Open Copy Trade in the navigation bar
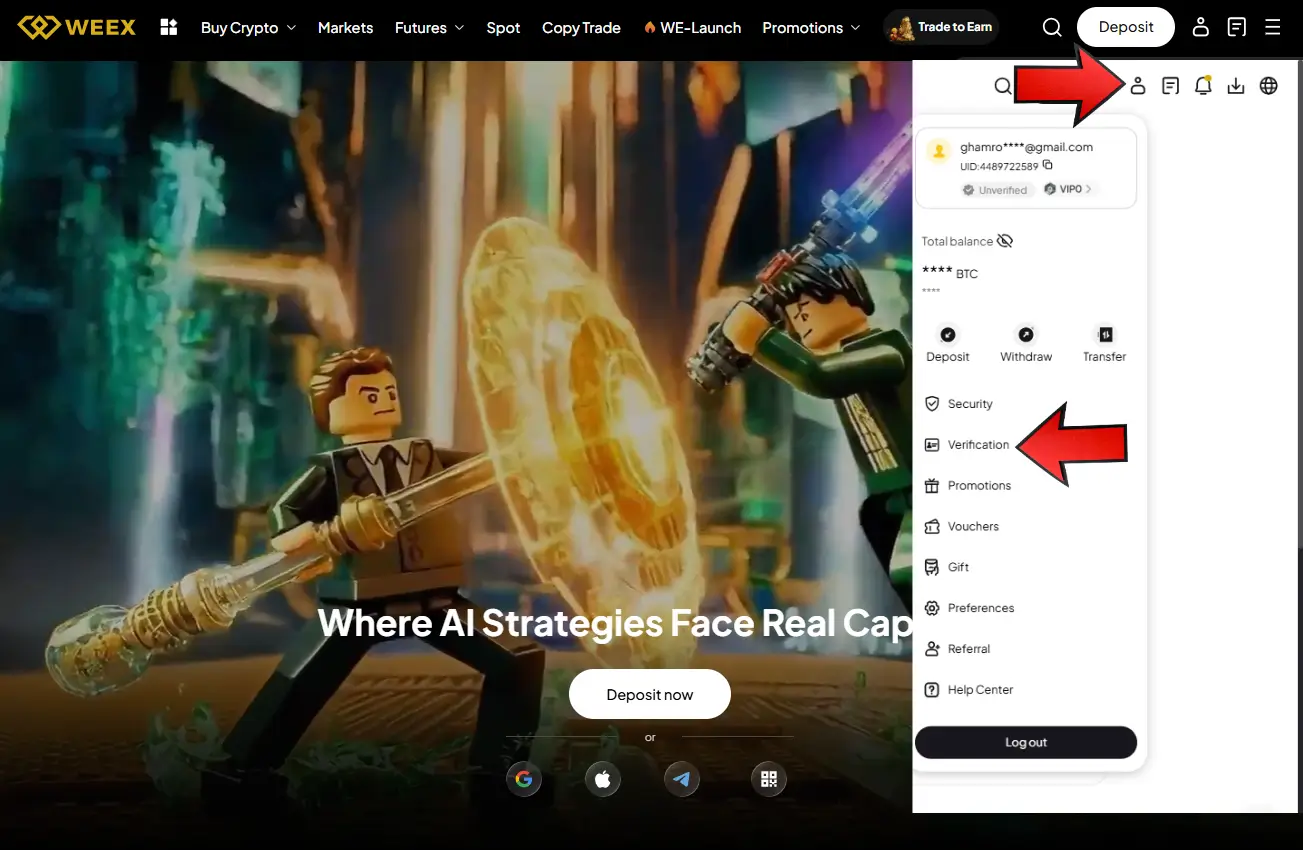This screenshot has height=850, width=1303. coord(581,28)
